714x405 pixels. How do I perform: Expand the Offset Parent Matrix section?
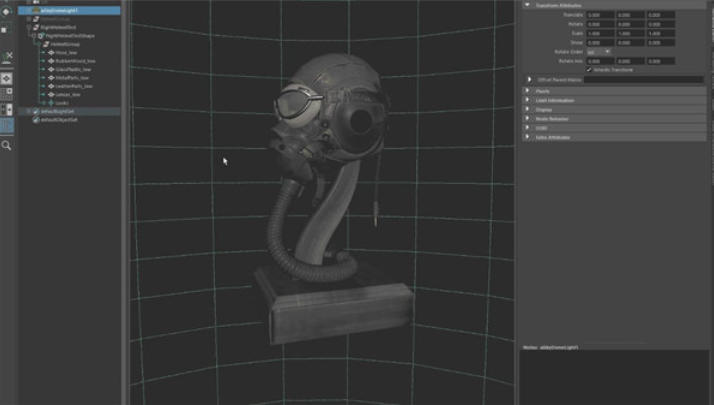pos(530,79)
